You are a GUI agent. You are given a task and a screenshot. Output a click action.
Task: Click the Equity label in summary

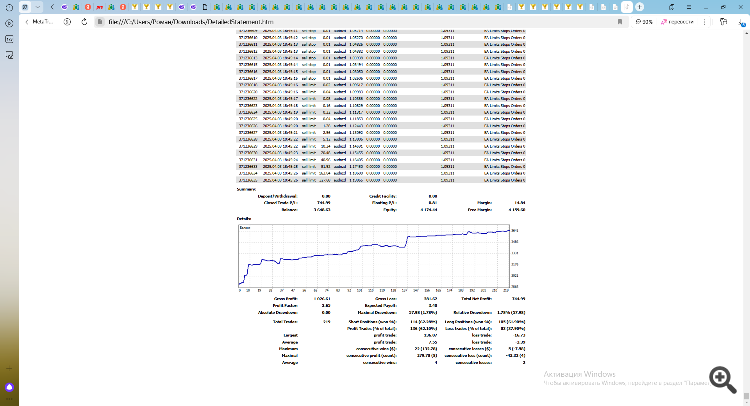pos(390,209)
